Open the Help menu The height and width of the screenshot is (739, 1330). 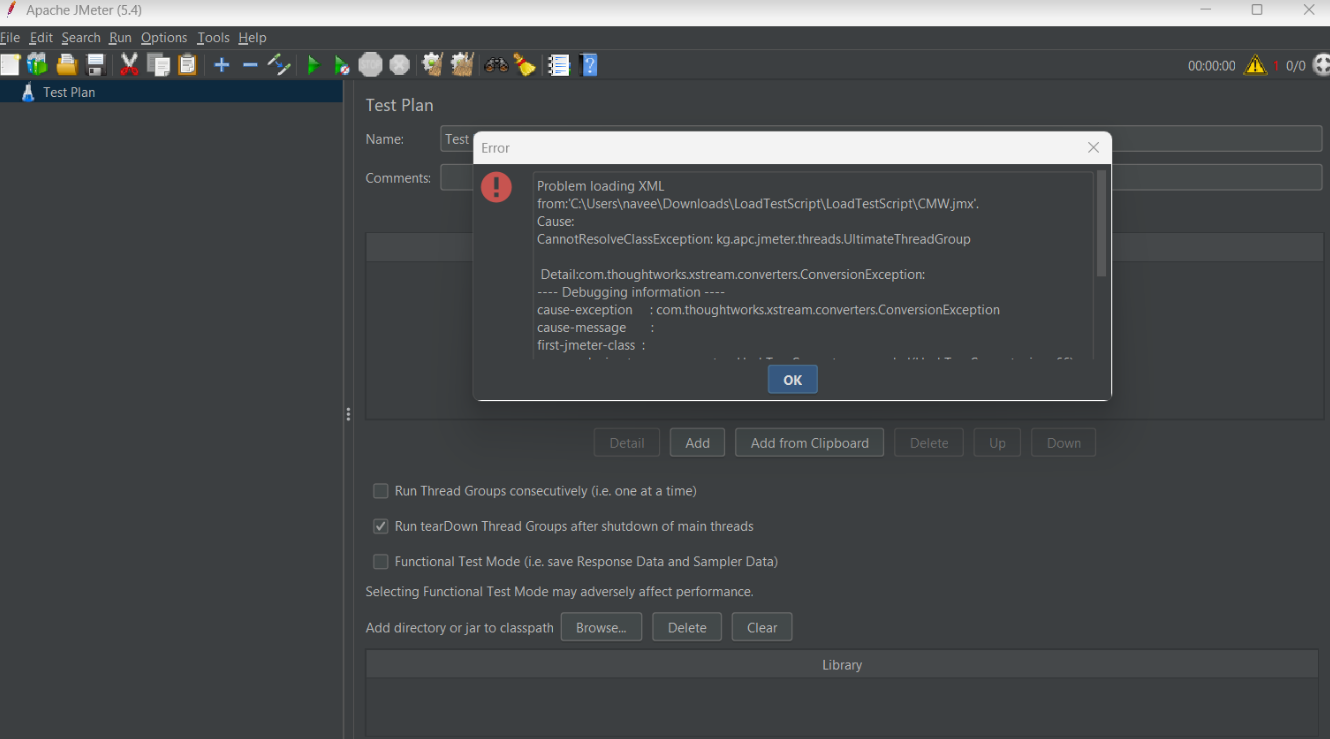coord(252,37)
